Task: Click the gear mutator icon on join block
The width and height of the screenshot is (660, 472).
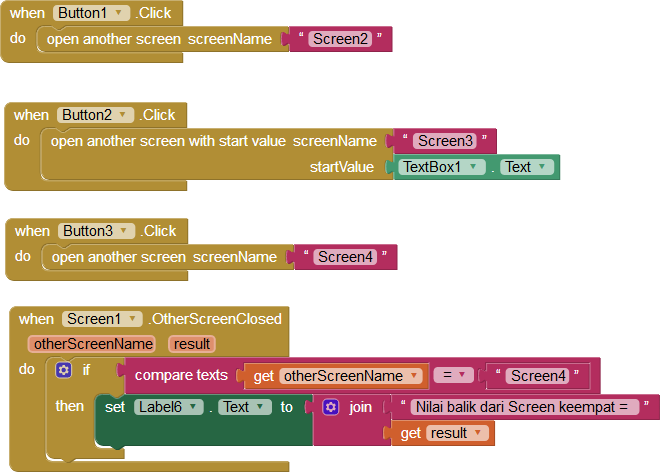Action: (x=331, y=407)
